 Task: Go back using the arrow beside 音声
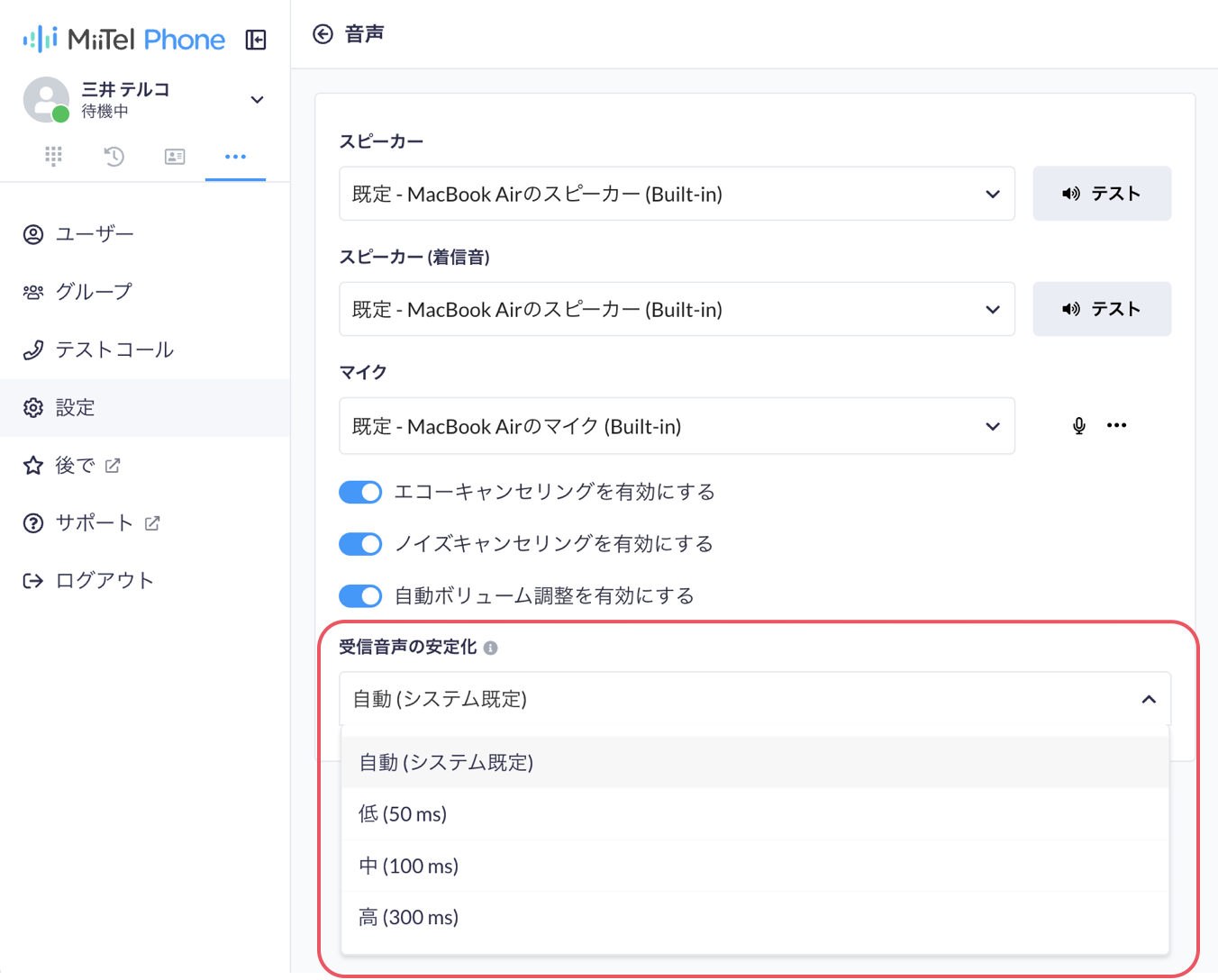click(x=323, y=34)
